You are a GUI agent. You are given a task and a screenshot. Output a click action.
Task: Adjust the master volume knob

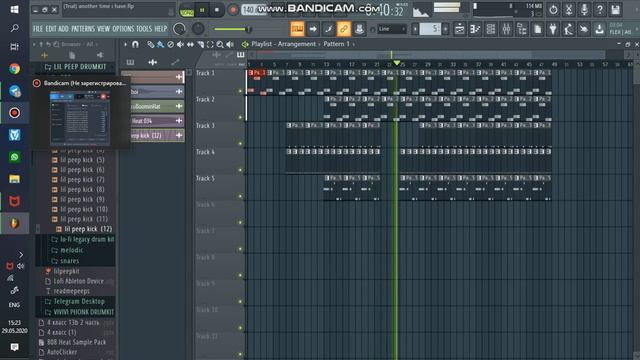[x=179, y=29]
